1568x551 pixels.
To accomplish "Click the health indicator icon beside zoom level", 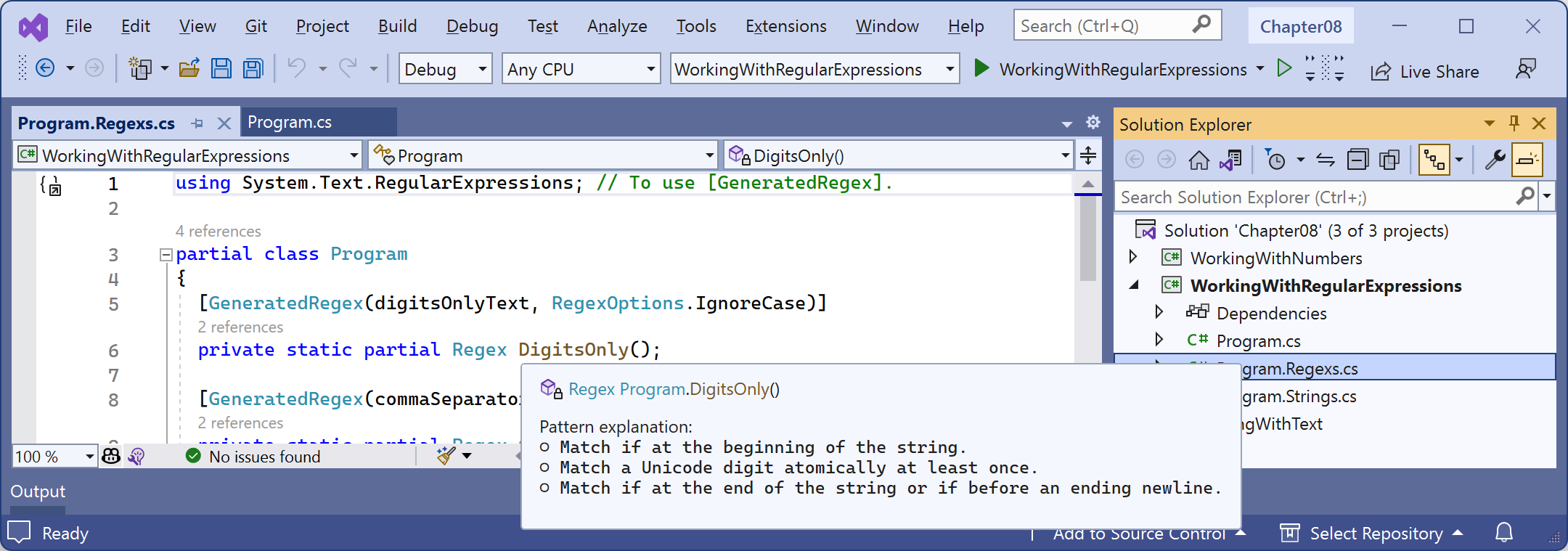I will tap(111, 456).
